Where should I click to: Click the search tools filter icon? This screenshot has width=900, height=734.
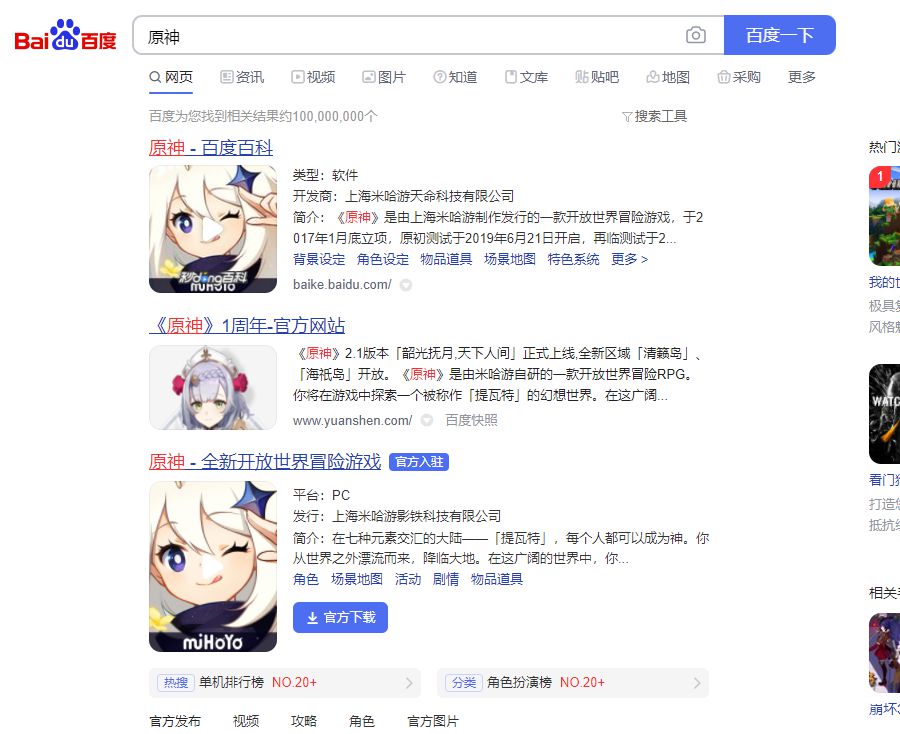627,116
